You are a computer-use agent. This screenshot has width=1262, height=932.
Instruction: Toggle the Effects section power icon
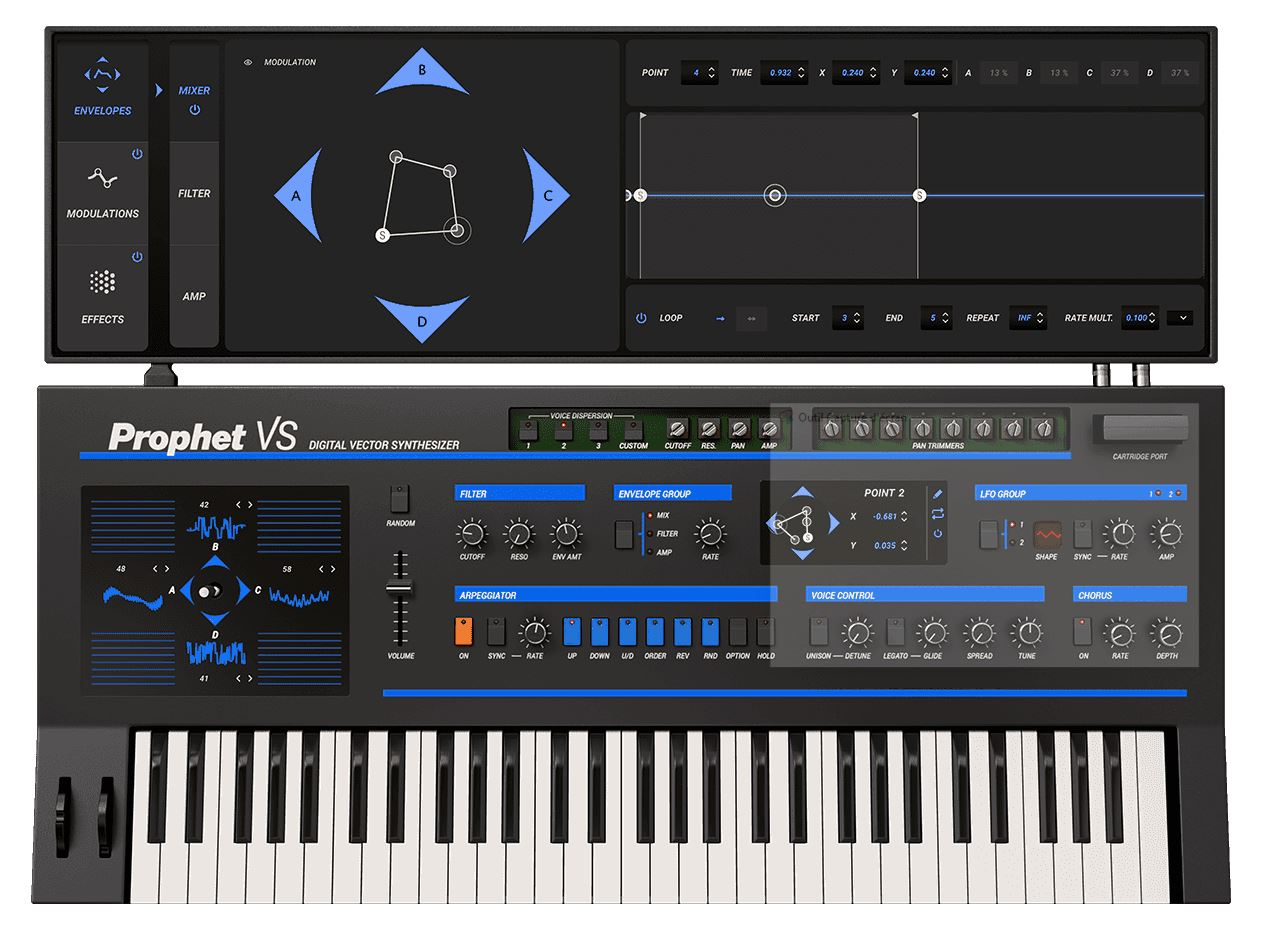[x=137, y=257]
